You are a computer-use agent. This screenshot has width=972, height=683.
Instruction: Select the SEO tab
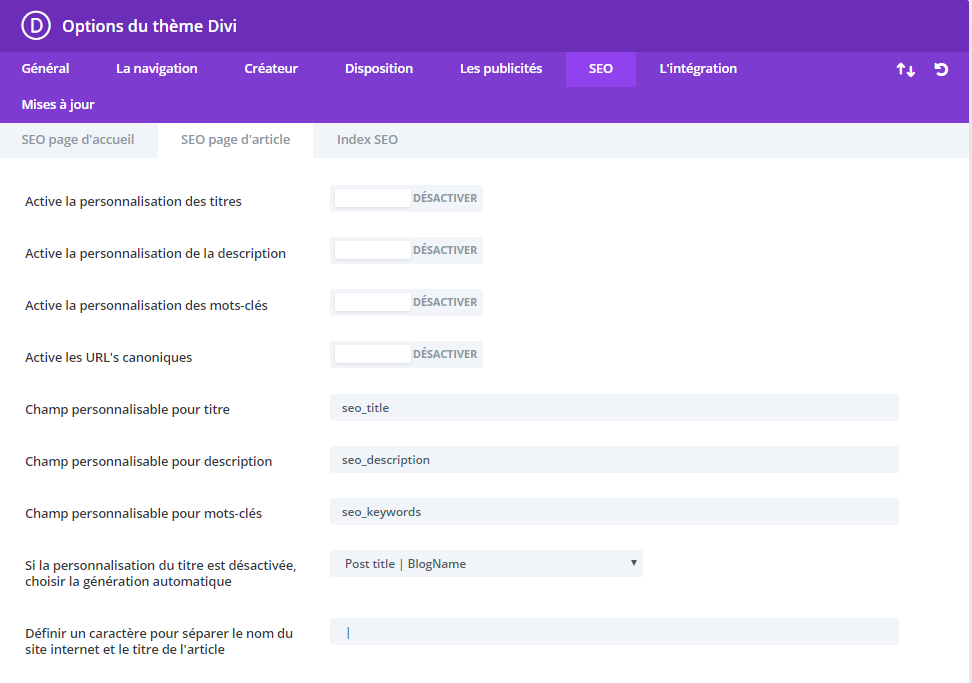601,69
